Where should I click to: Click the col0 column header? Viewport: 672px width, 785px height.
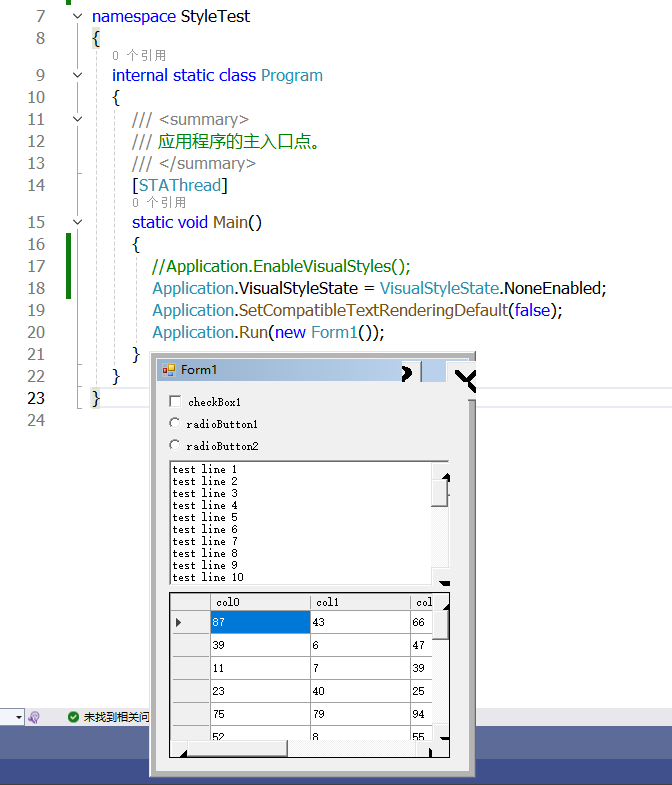point(260,602)
